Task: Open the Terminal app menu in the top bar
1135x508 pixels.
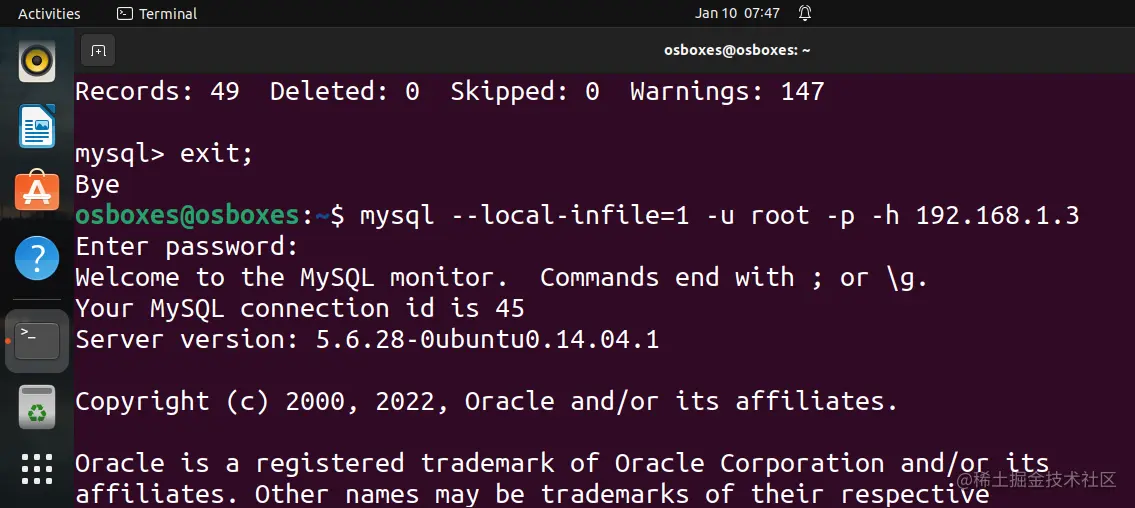Action: coord(157,14)
